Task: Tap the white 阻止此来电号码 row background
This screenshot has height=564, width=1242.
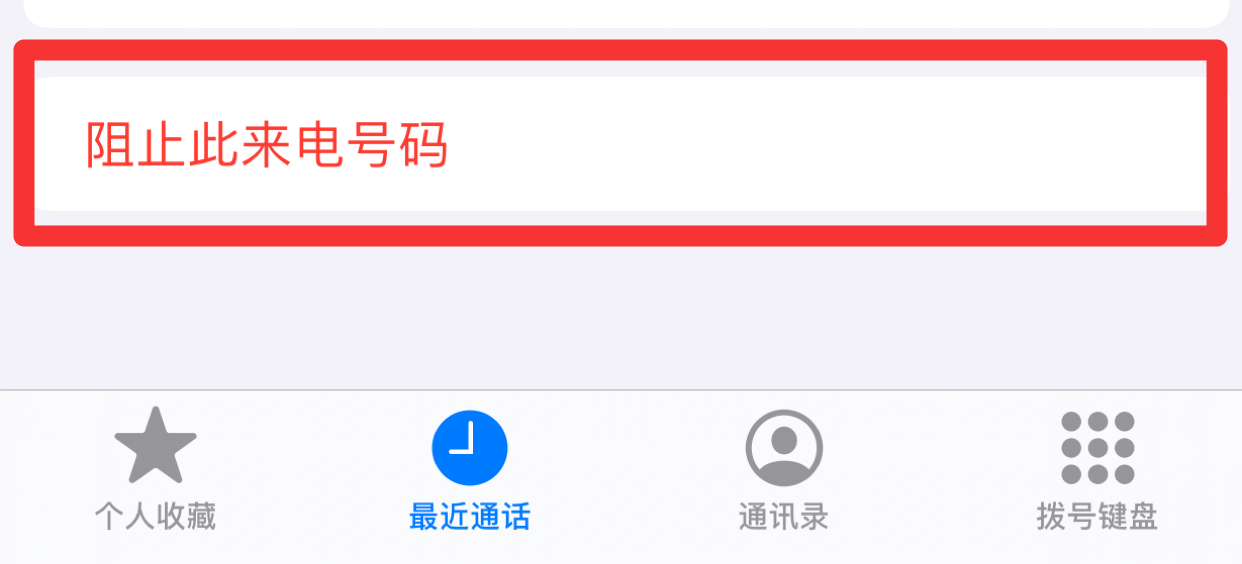Action: pyautogui.click(x=620, y=144)
